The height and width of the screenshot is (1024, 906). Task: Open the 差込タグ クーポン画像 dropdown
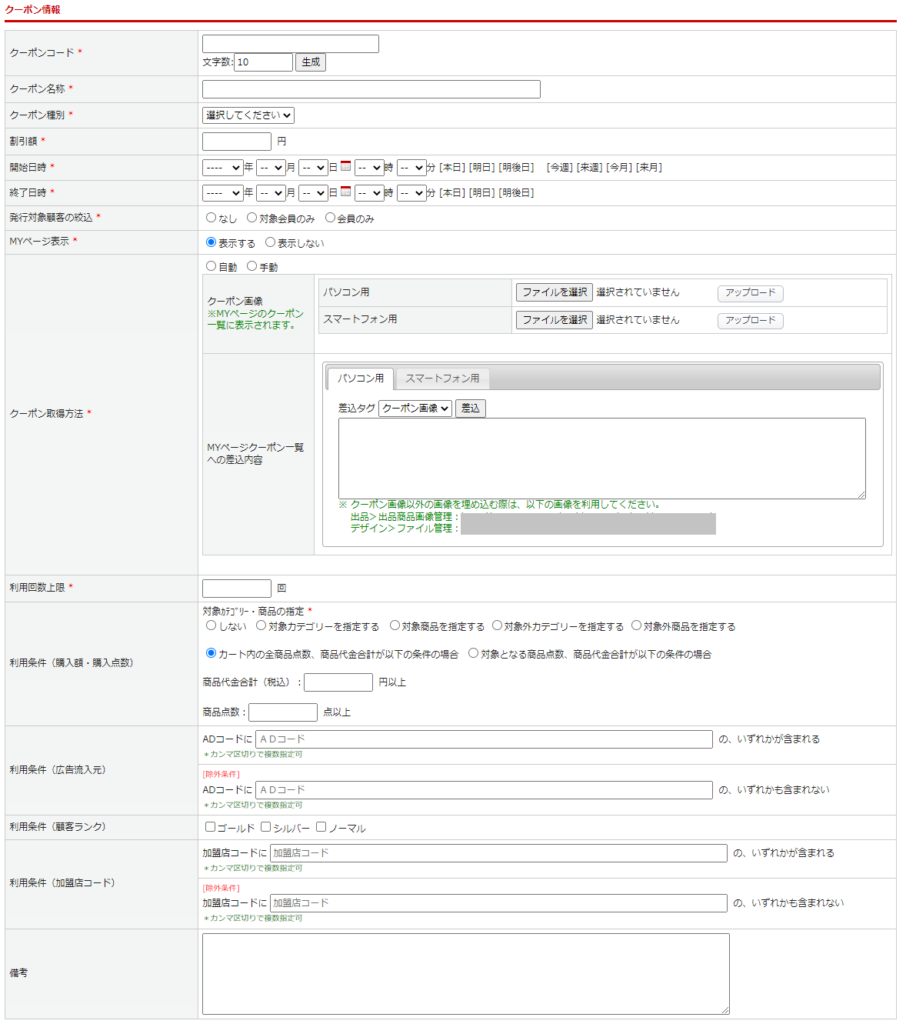click(x=415, y=408)
